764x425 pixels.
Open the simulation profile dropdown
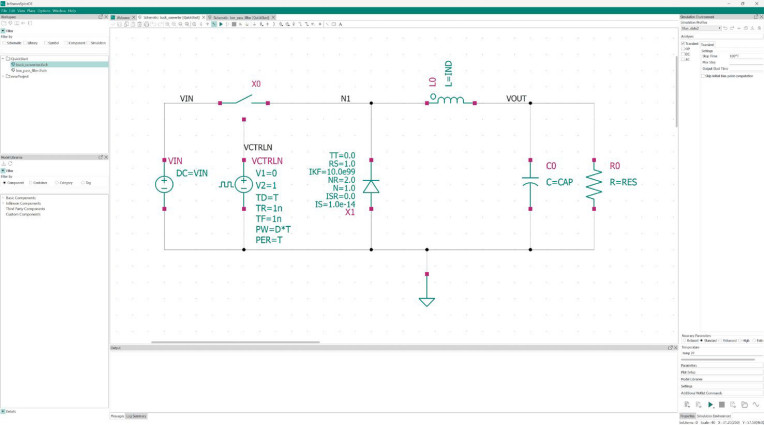(701, 28)
